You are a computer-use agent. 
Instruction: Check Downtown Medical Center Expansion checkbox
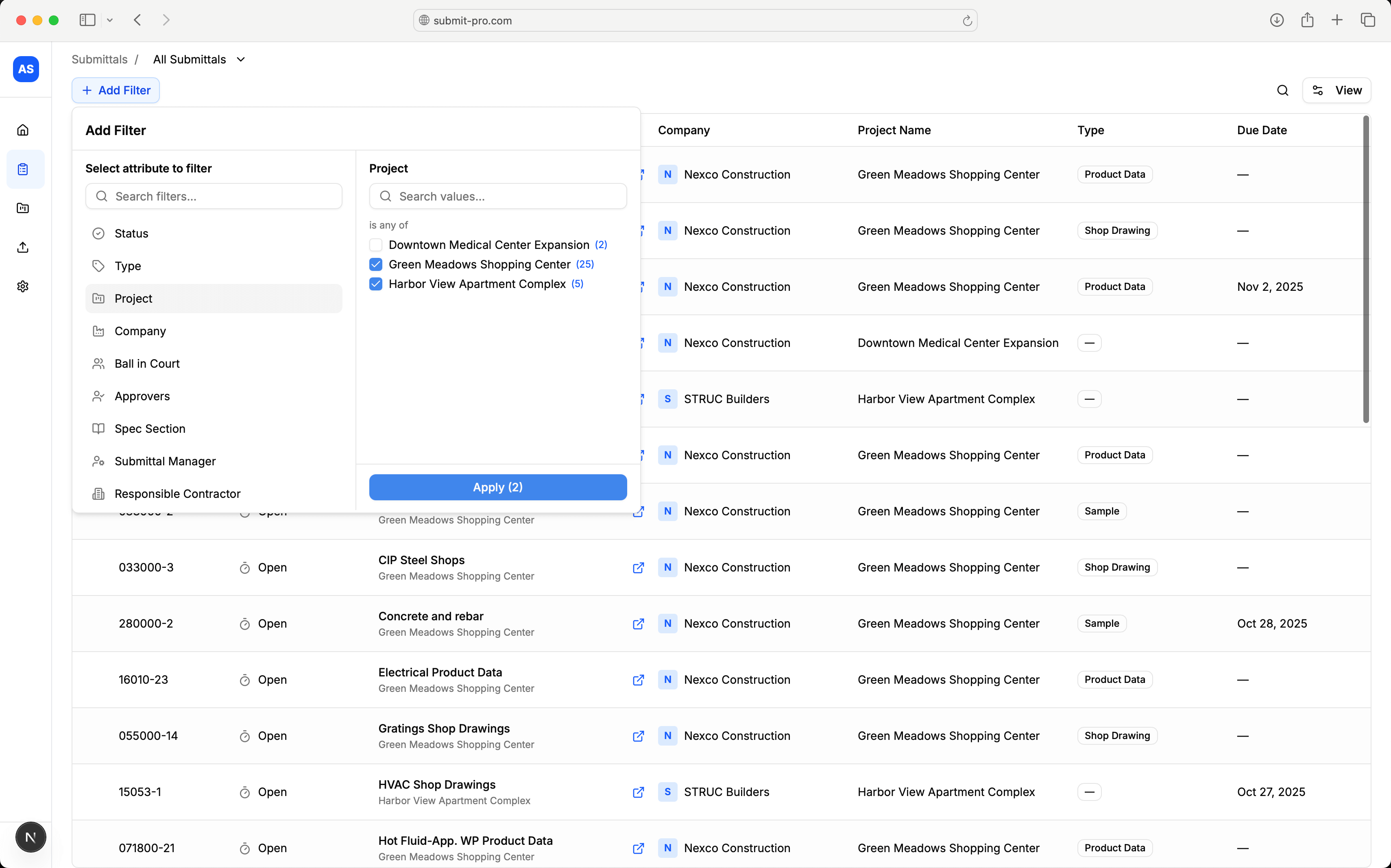coord(376,245)
